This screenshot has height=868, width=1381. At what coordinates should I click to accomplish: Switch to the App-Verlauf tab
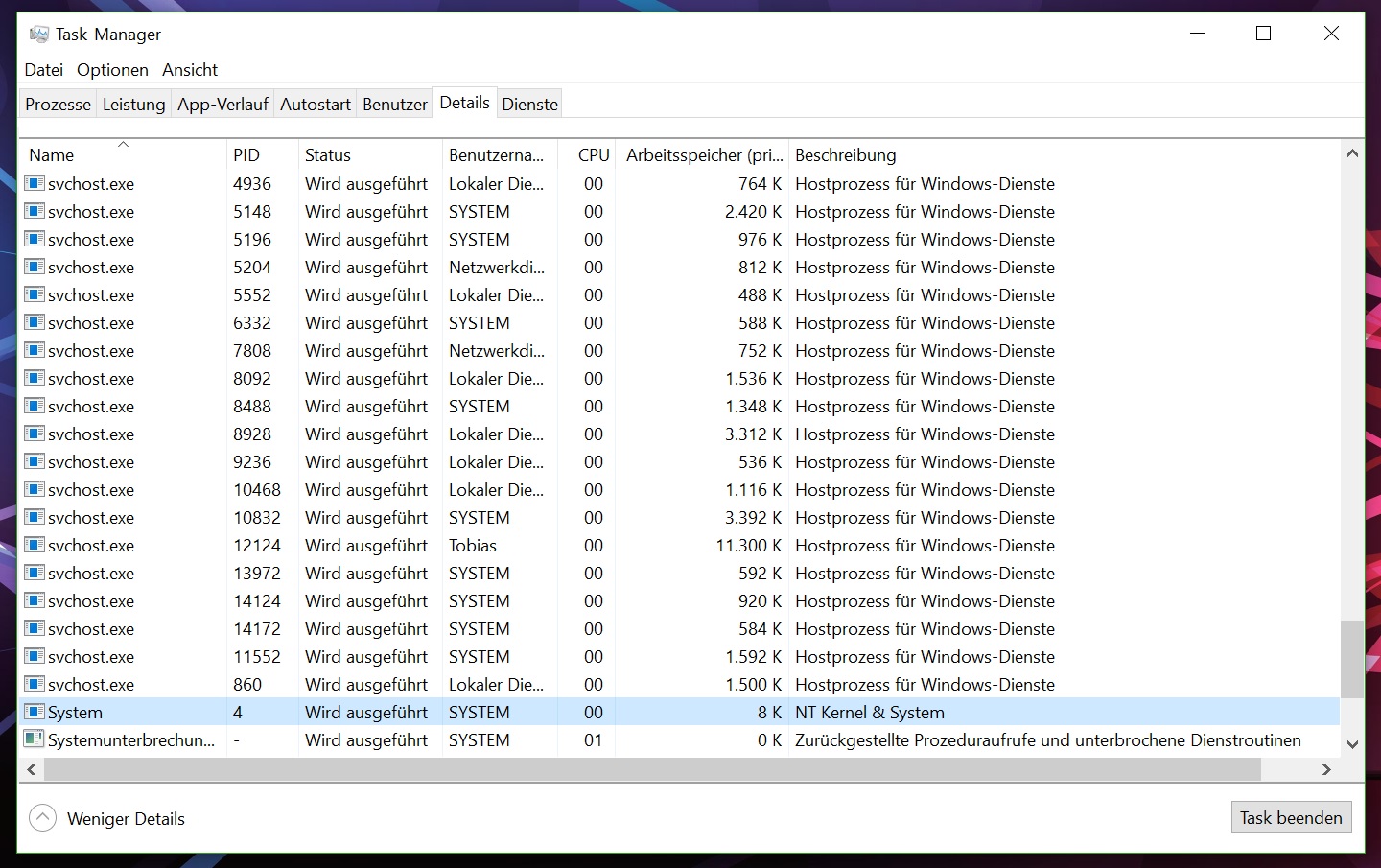pos(222,104)
